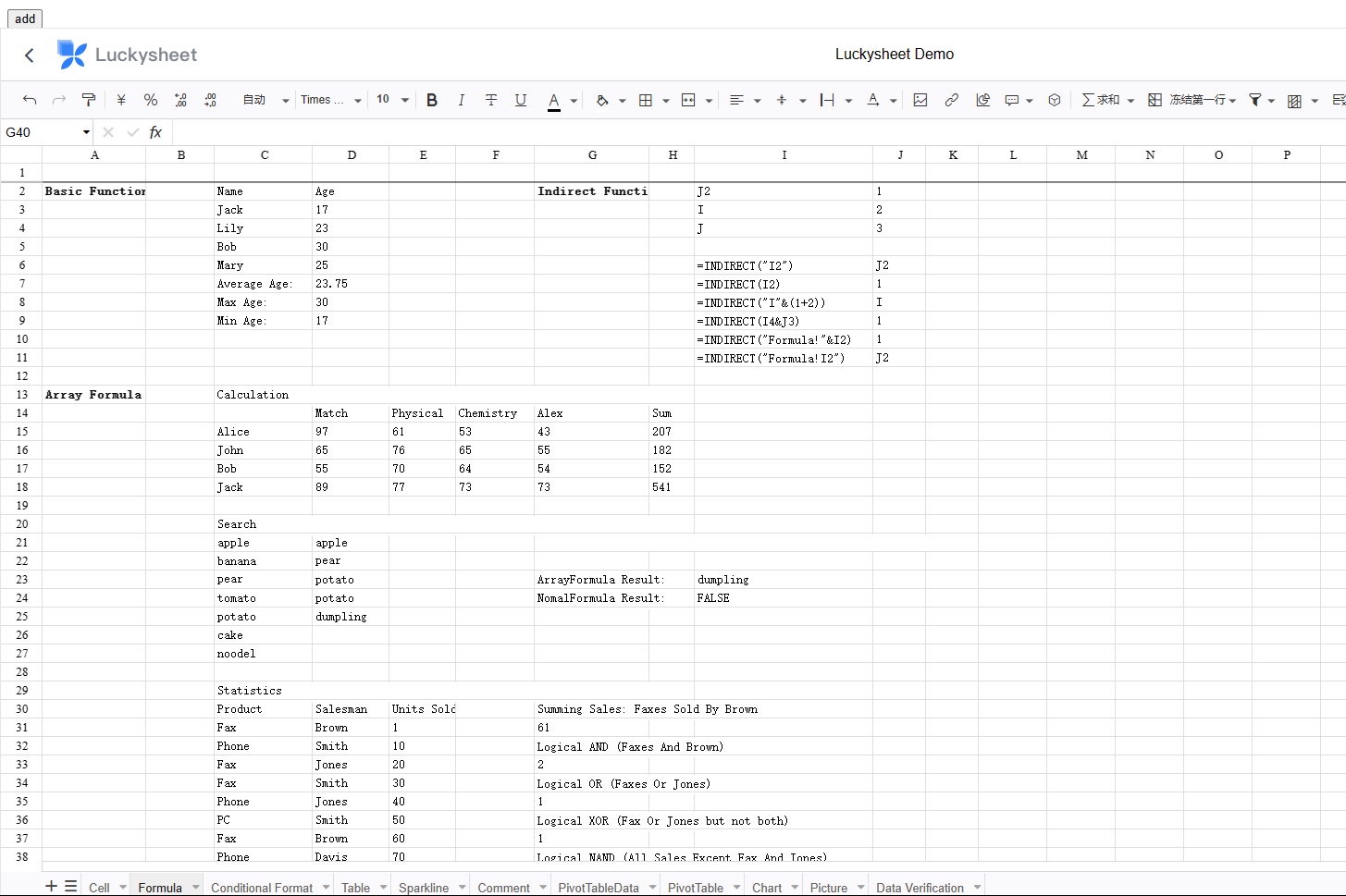This screenshot has width=1346, height=896.
Task: Click the add button at top left
Action: pyautogui.click(x=24, y=18)
